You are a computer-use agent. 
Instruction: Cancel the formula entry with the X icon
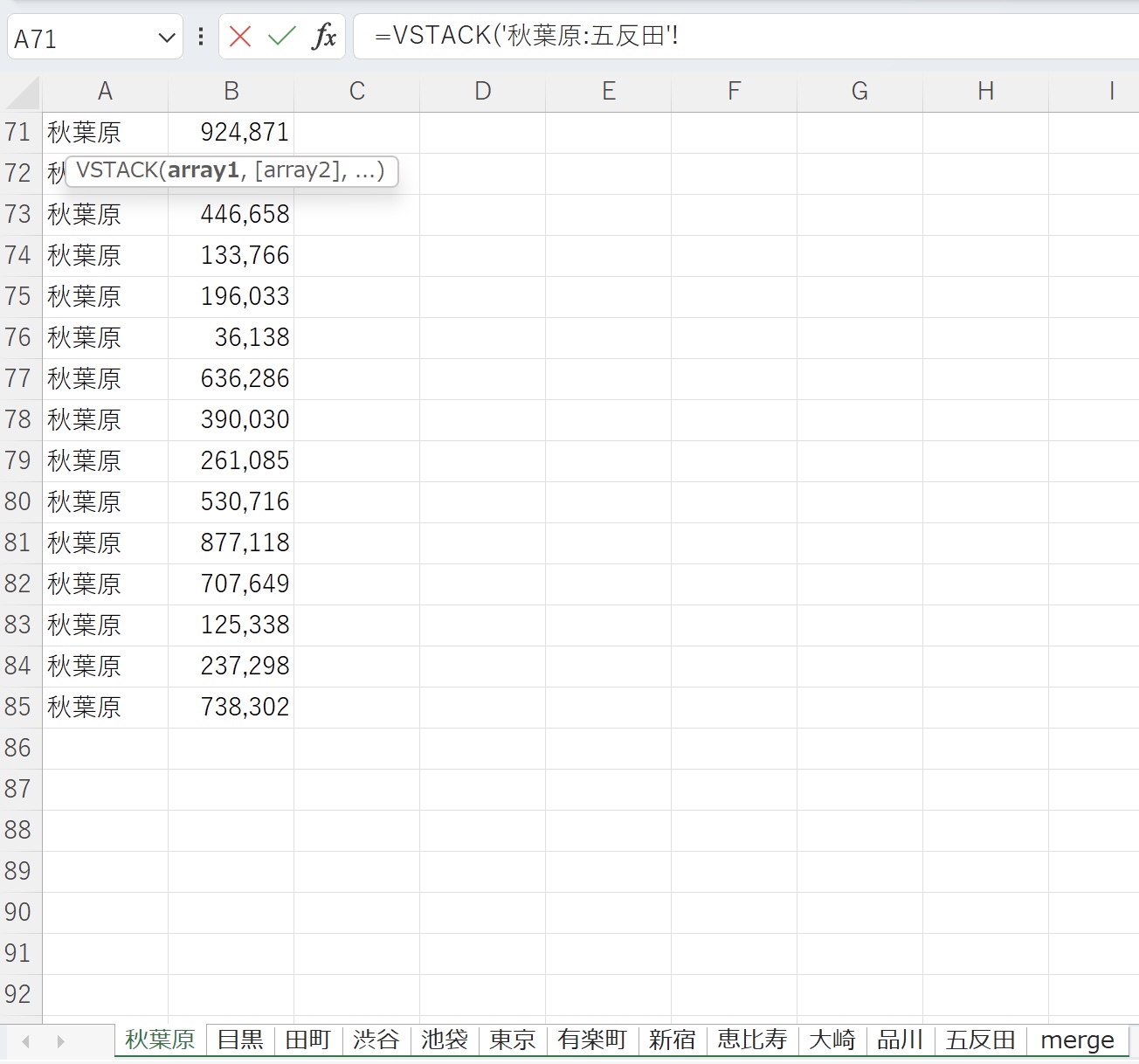pyautogui.click(x=240, y=37)
